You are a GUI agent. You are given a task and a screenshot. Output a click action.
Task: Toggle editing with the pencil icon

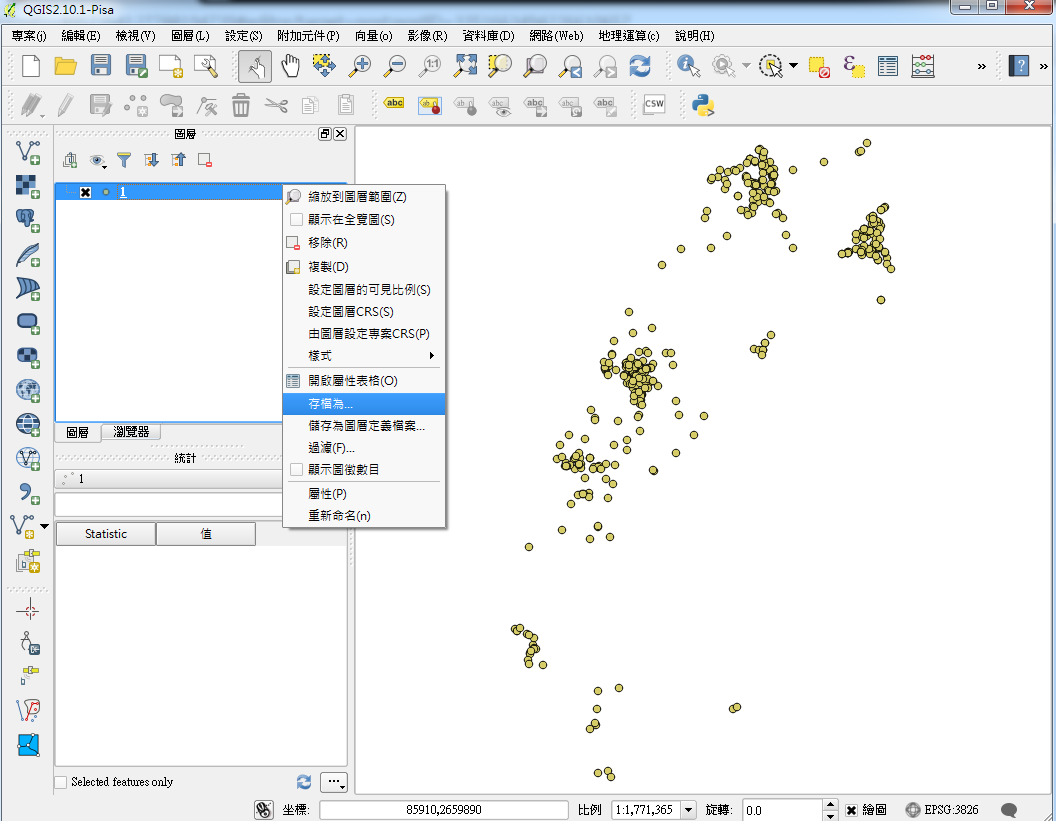click(67, 105)
